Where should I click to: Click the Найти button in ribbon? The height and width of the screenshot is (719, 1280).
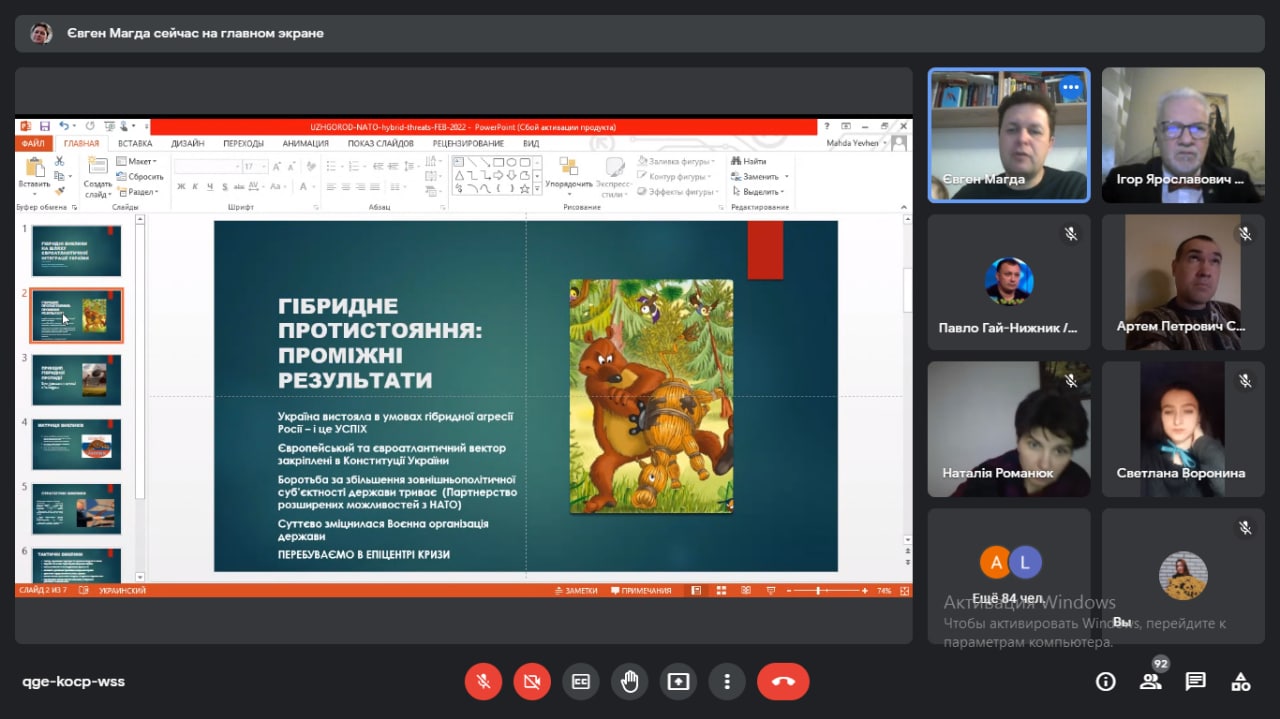749,161
